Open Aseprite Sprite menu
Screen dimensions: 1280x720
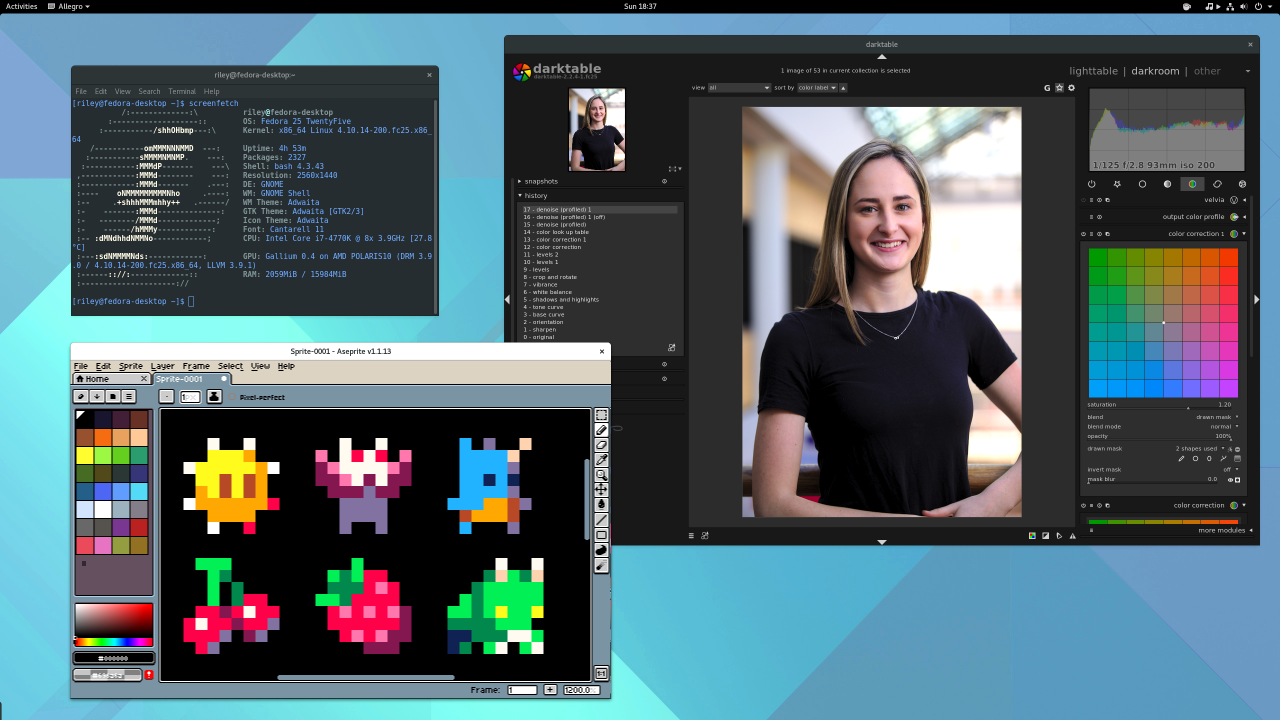pos(131,367)
